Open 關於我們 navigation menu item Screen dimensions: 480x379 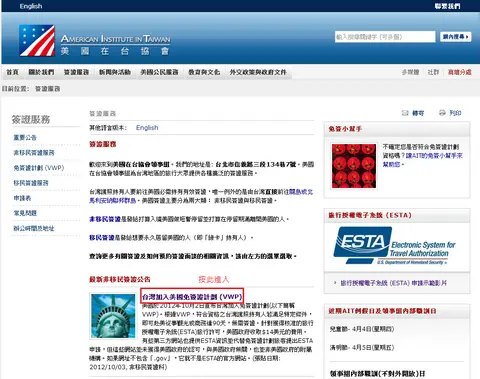pyautogui.click(x=41, y=72)
